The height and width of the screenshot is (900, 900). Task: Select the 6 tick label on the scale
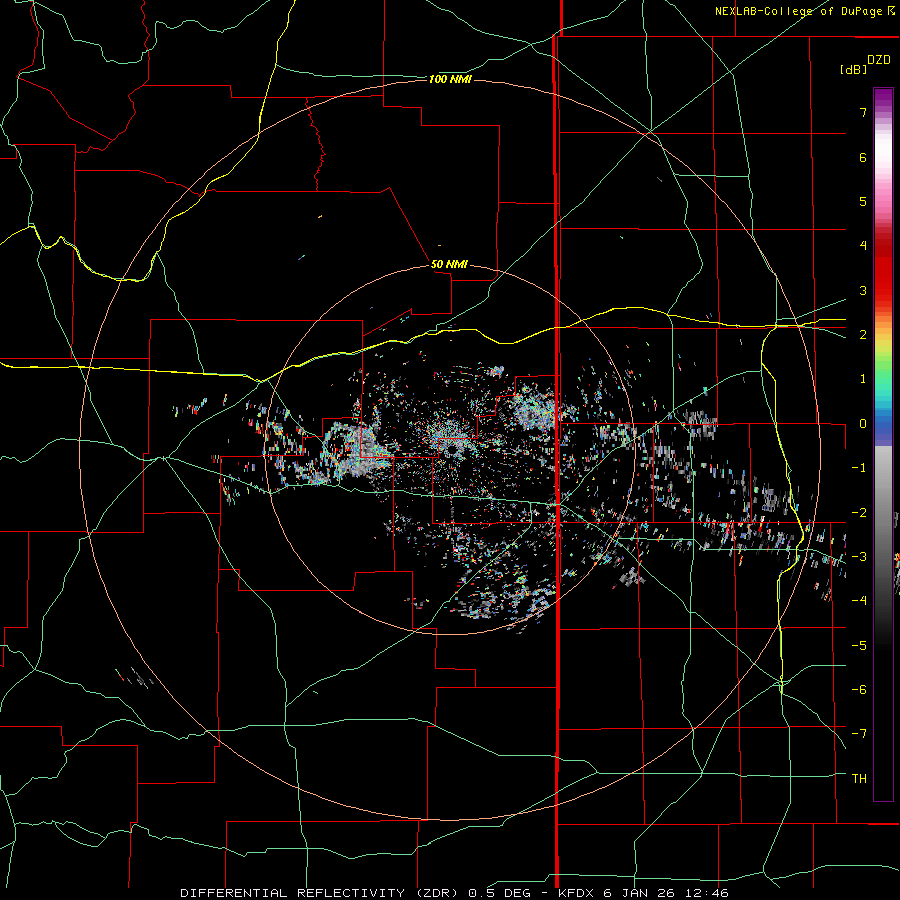[863, 157]
